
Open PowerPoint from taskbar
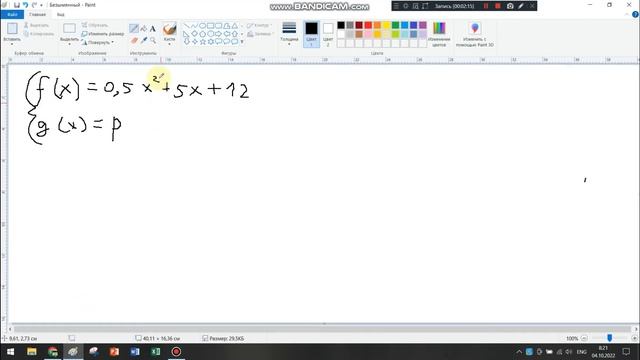114,351
